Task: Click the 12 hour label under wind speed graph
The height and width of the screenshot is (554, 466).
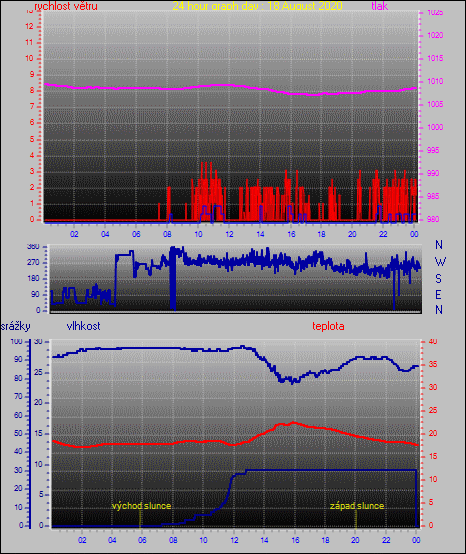Action: click(229, 234)
